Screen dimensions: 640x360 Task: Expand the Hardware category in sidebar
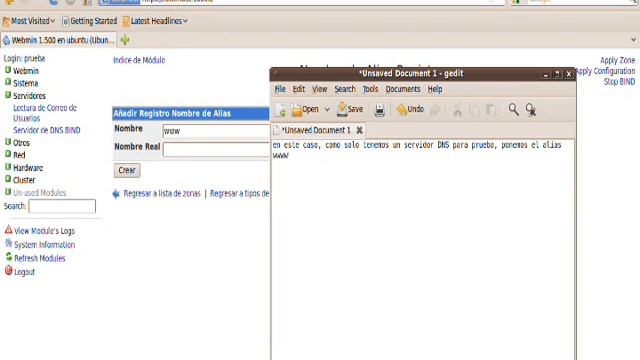pos(28,168)
